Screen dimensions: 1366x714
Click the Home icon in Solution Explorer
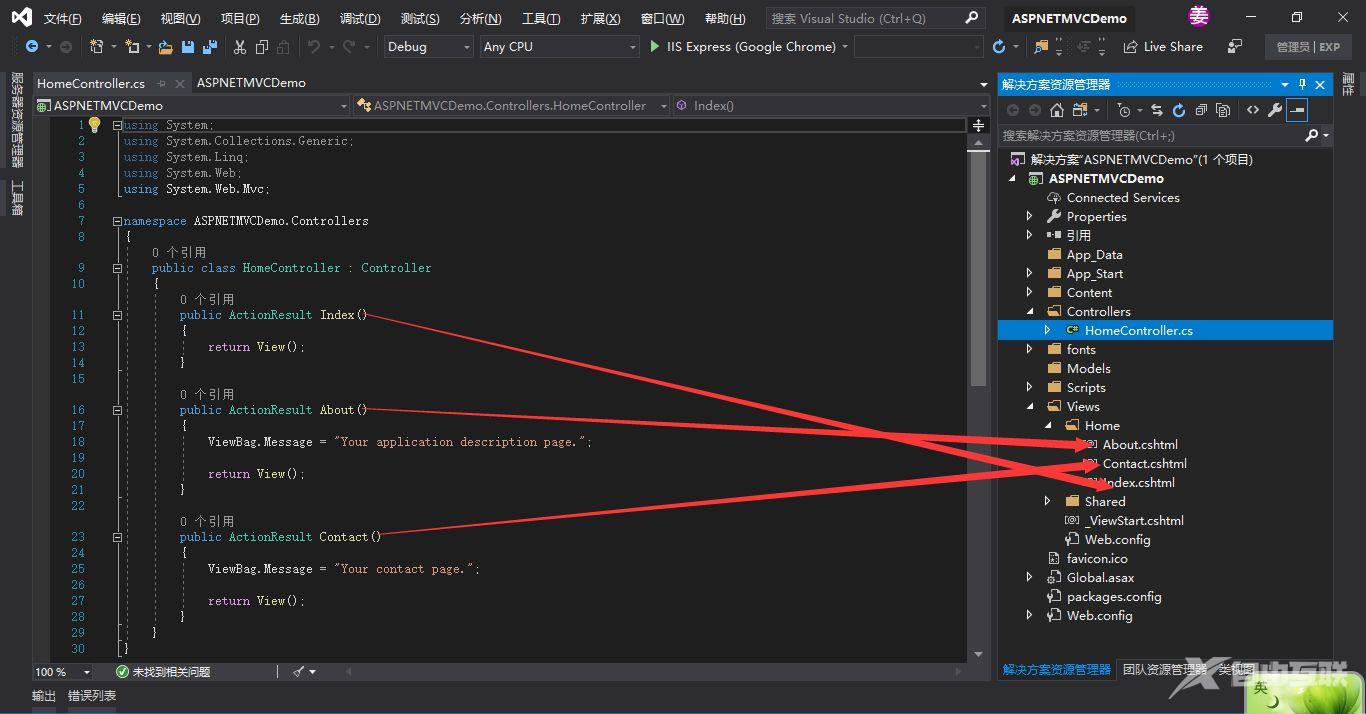tap(1056, 110)
